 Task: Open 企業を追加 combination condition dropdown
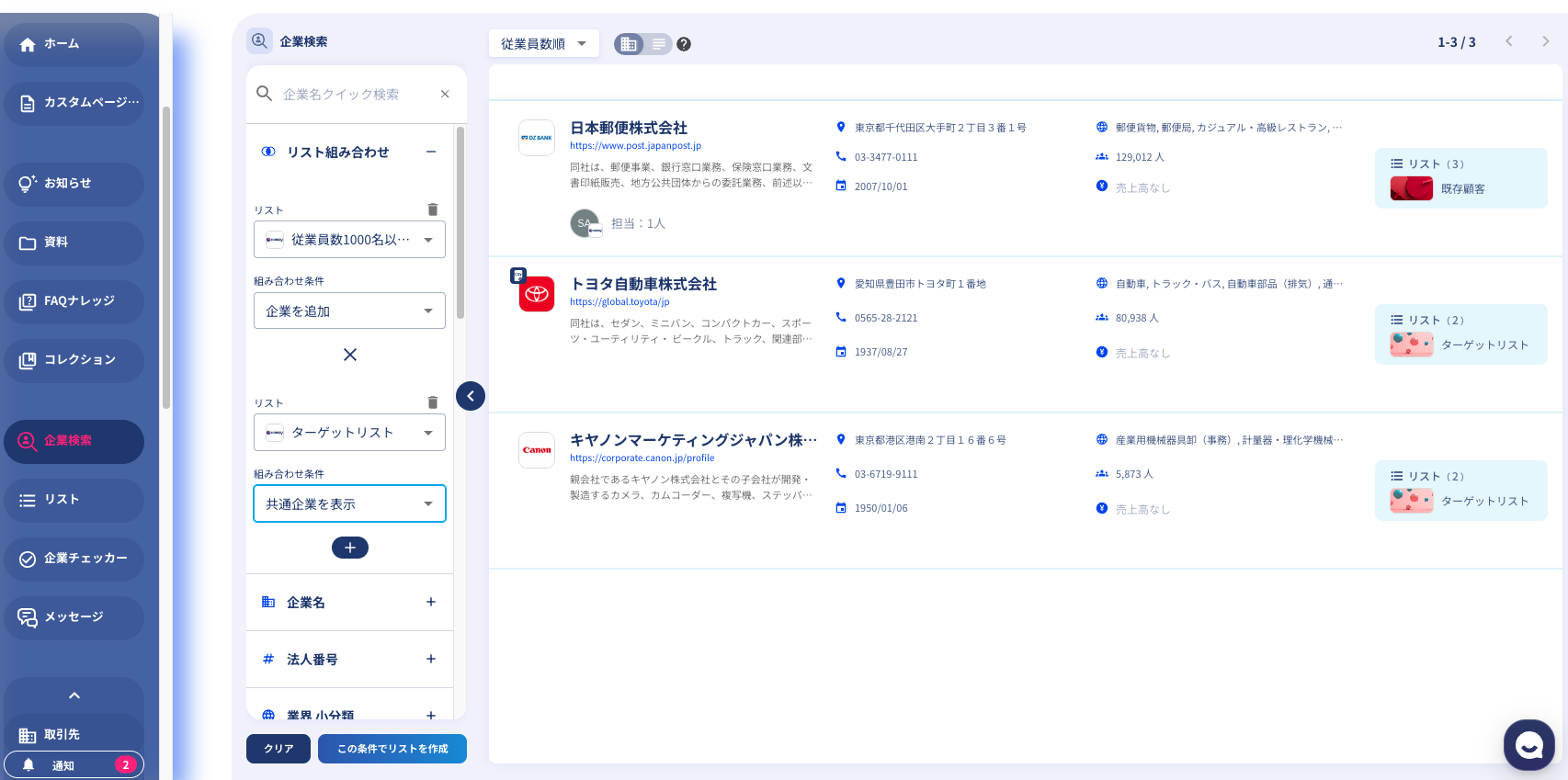349,311
